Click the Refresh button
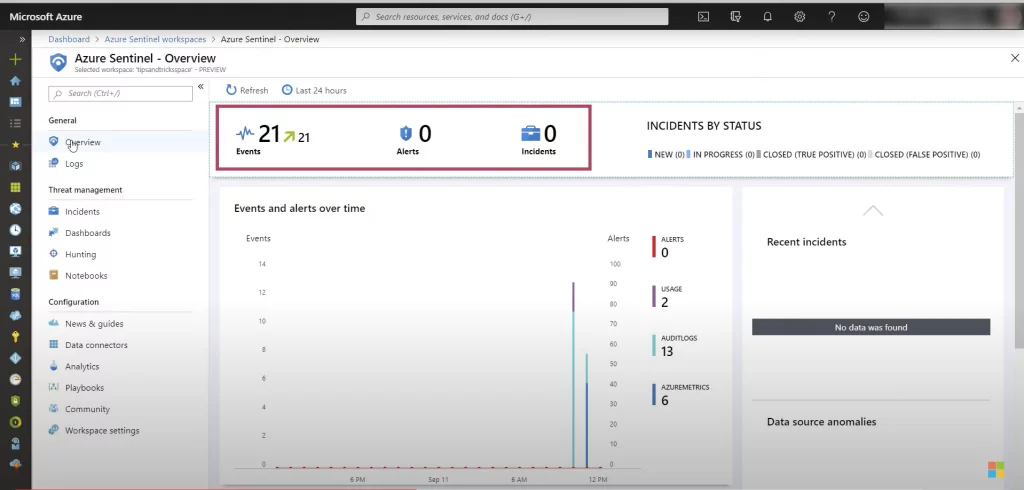 (x=246, y=90)
